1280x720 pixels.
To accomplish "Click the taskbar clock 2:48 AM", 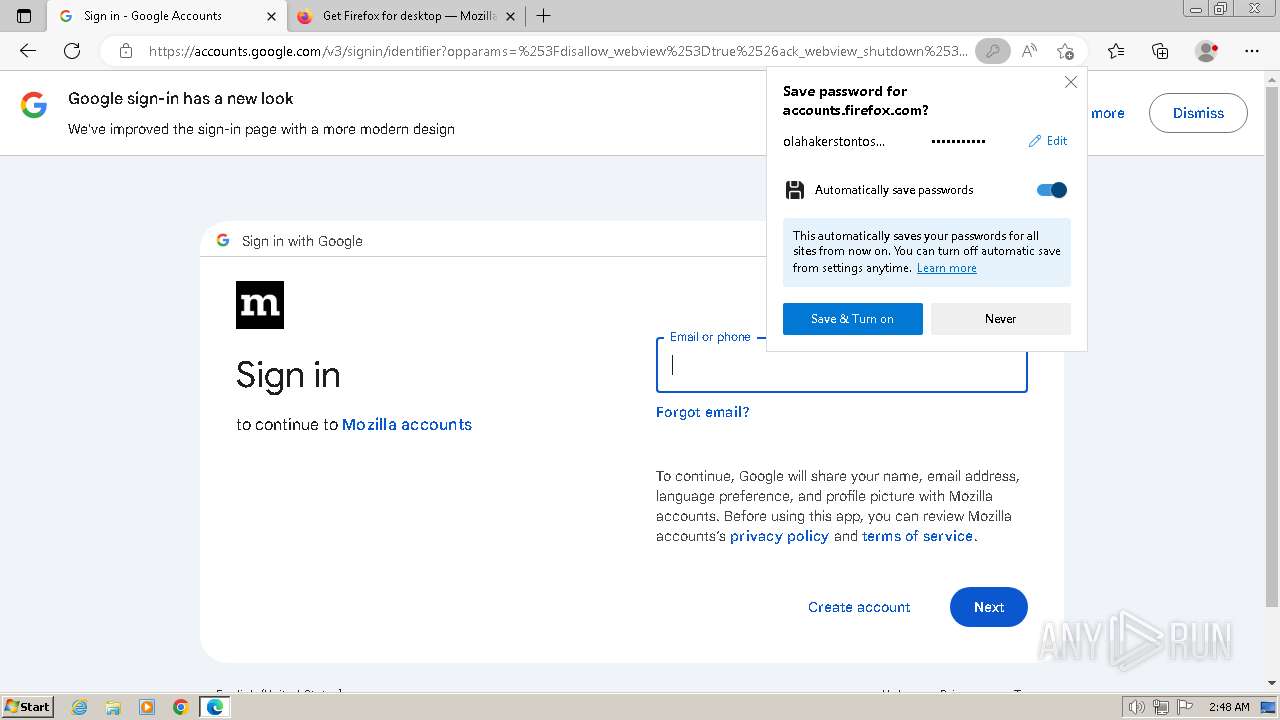I will (1228, 707).
